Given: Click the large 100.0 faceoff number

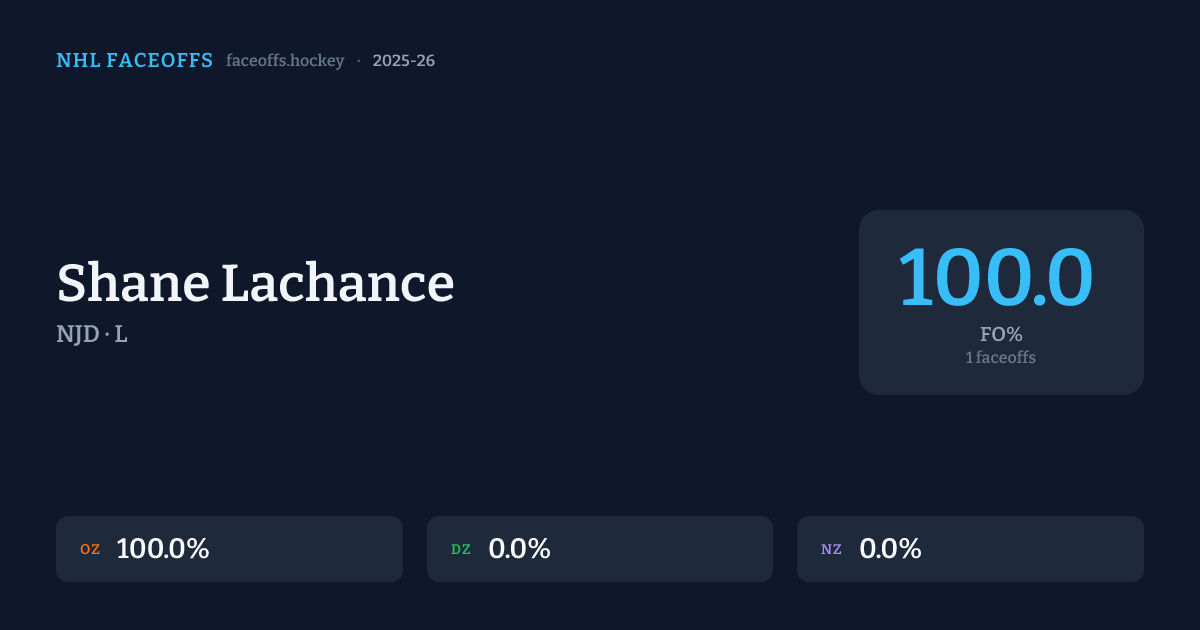Looking at the screenshot, I should (x=995, y=277).
